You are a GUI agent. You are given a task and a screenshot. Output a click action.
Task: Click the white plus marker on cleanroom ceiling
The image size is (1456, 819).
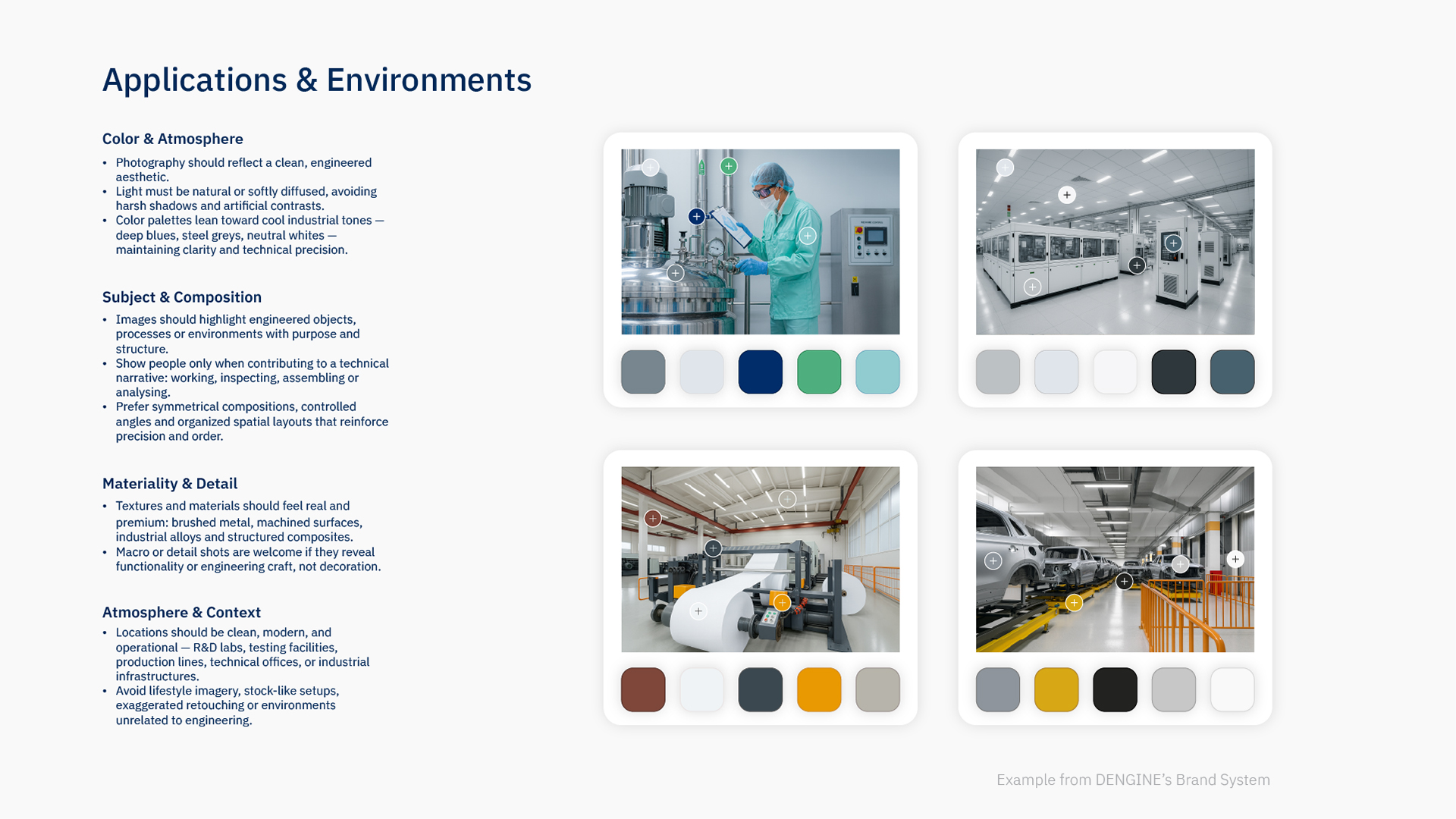[1067, 195]
